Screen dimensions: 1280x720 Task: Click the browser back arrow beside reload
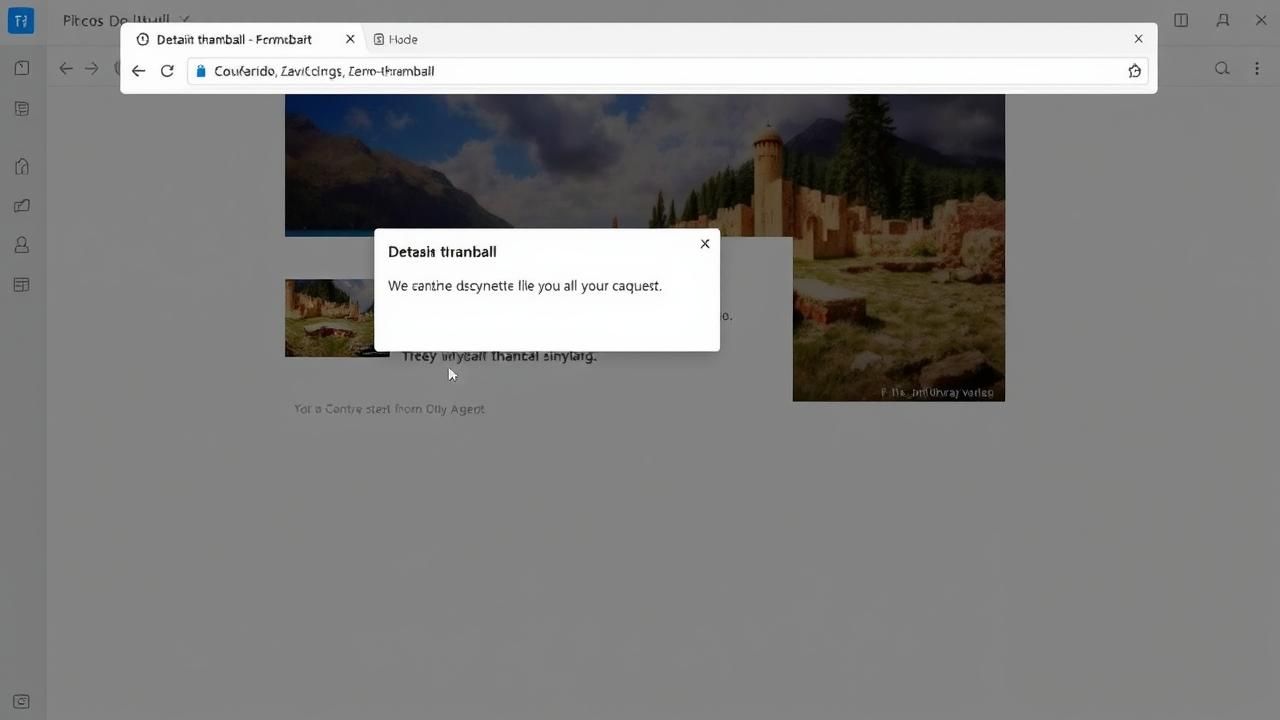tap(138, 71)
